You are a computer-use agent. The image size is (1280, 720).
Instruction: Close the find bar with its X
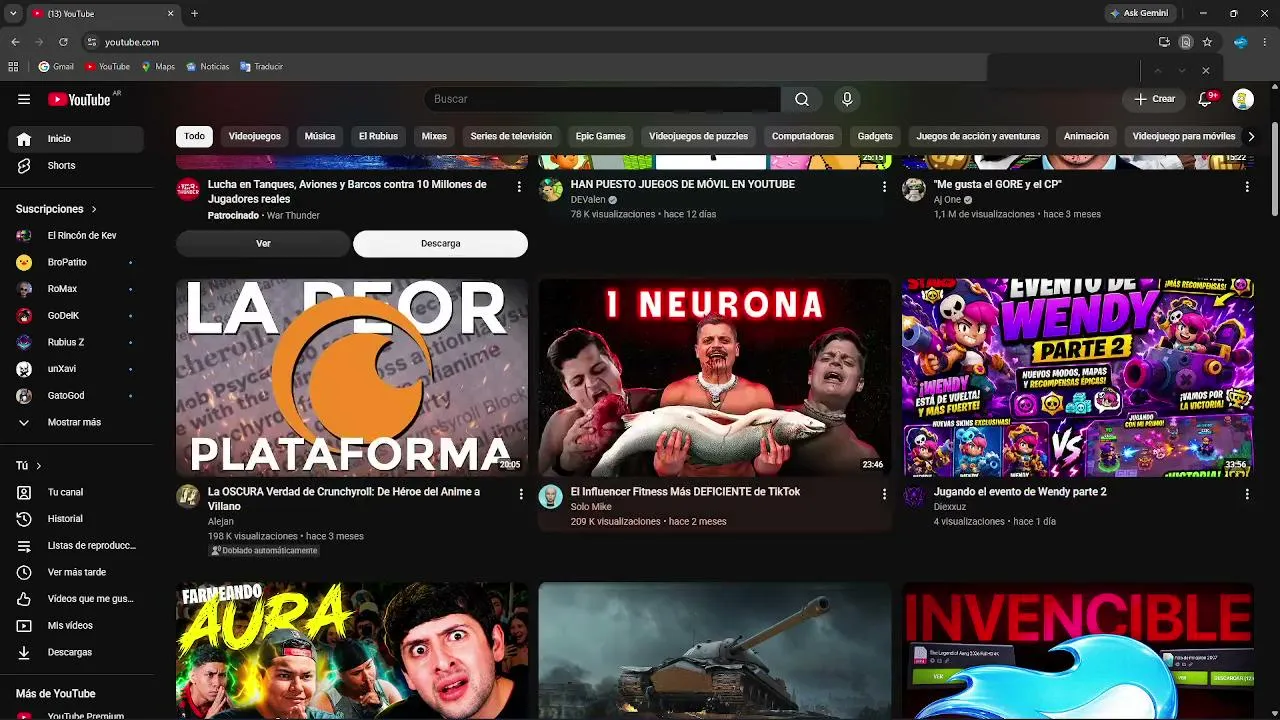tap(1206, 71)
